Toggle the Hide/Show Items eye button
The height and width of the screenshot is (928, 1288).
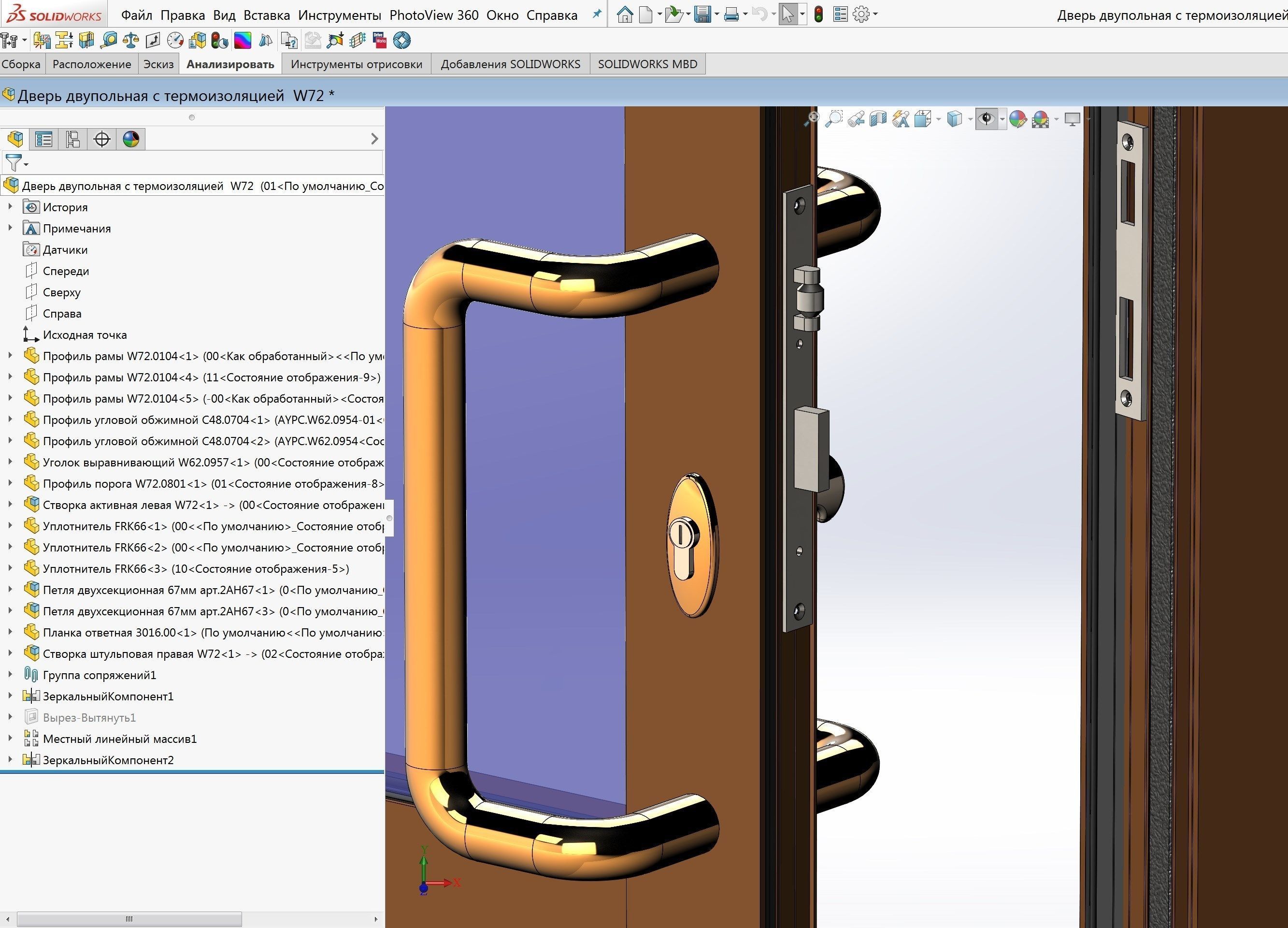[987, 119]
